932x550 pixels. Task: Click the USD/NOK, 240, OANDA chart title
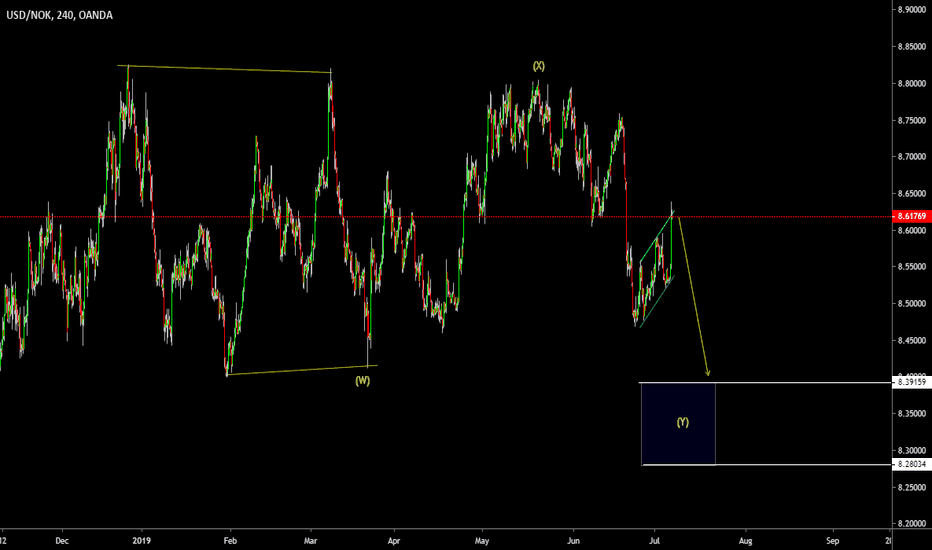(59, 15)
